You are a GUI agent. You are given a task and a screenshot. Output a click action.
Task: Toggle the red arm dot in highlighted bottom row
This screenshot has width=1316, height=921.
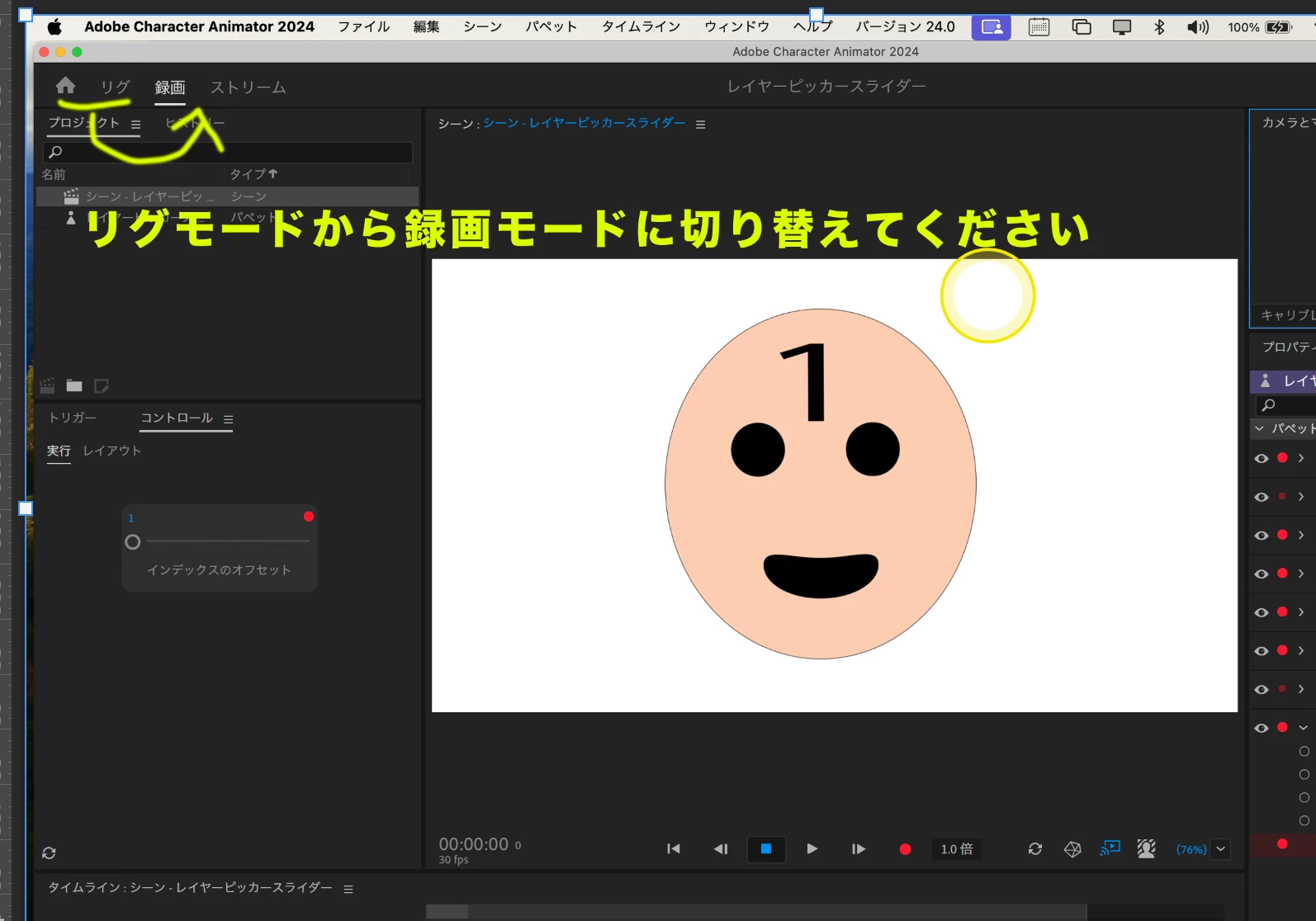(1282, 843)
